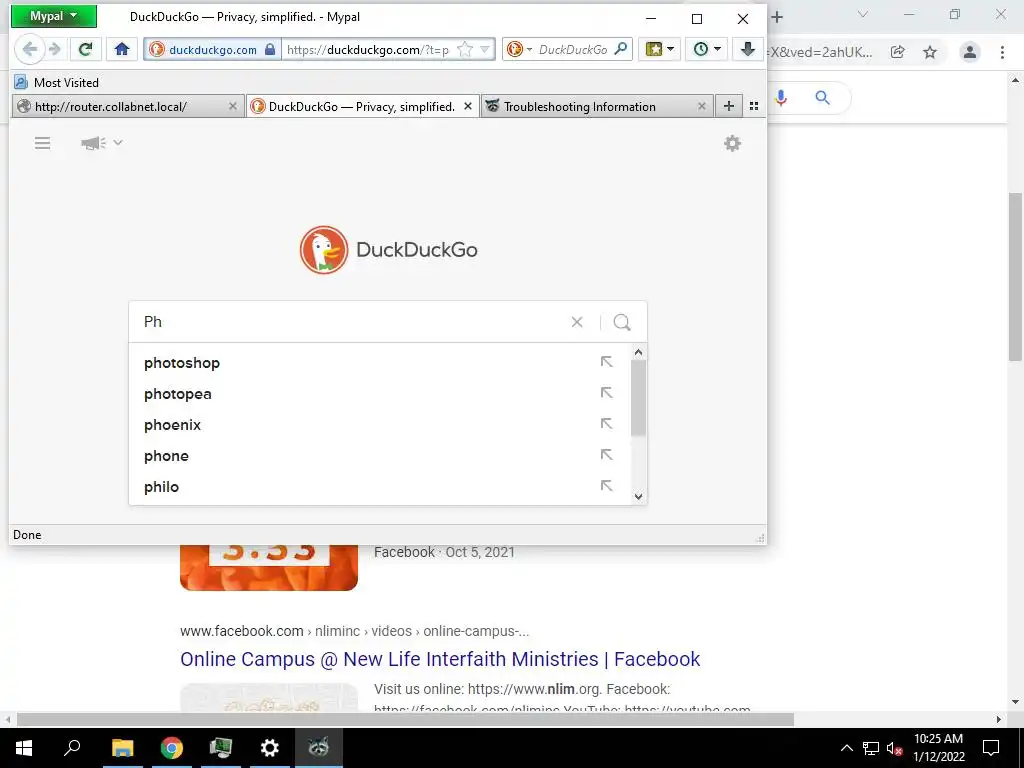Submit search with DuckDuckGo magnifier button

click(x=622, y=322)
